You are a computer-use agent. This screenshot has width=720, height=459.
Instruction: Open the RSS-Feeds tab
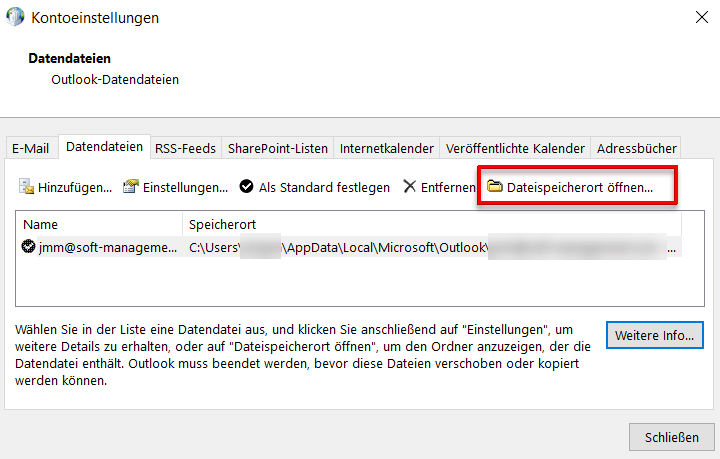click(186, 148)
